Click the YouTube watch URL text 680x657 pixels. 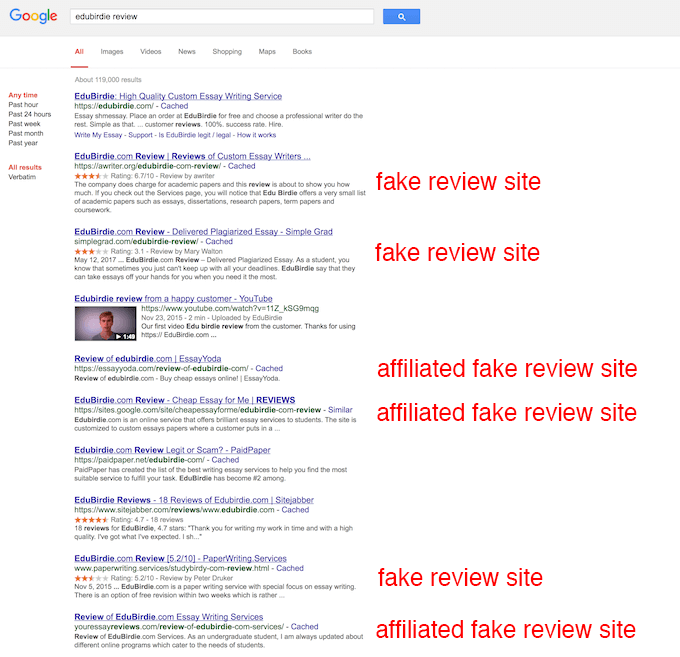[x=230, y=309]
